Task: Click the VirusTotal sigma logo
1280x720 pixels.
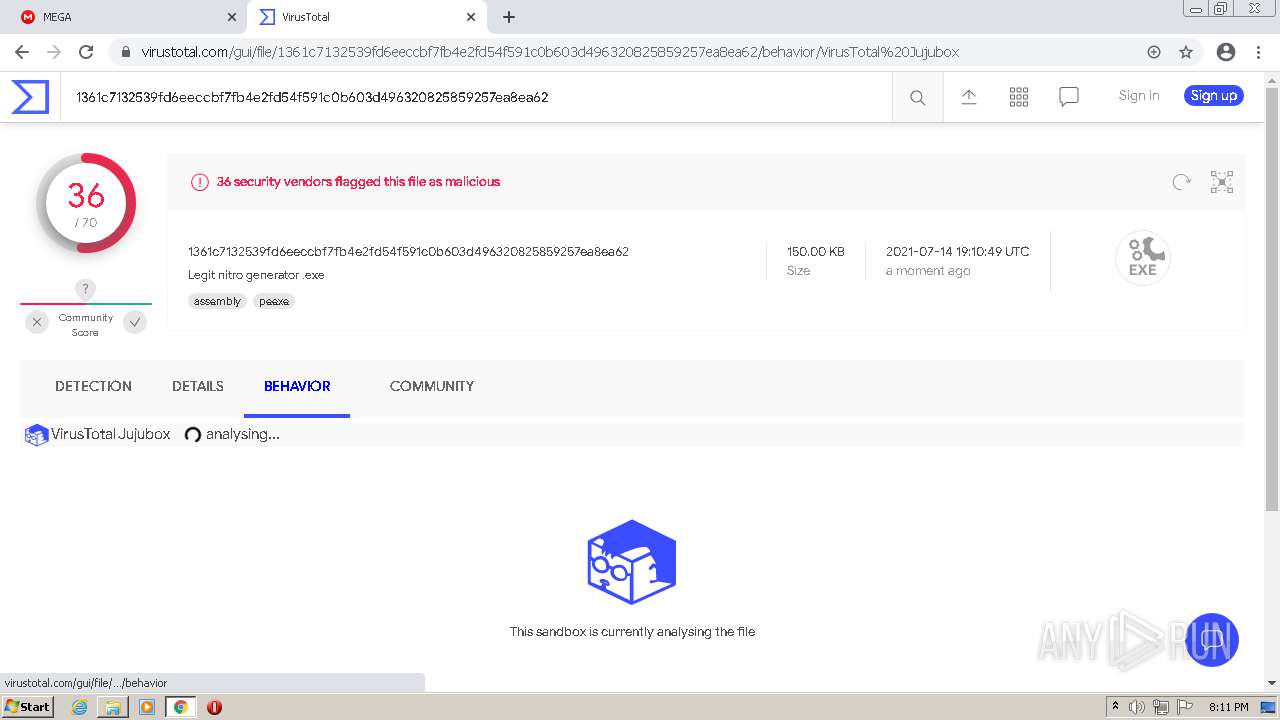Action: tap(30, 97)
